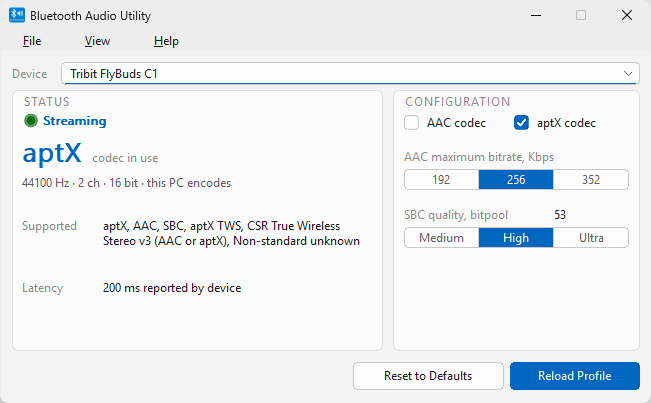Screen dimensions: 651x403
Task: Click the window title text
Action: point(90,16)
